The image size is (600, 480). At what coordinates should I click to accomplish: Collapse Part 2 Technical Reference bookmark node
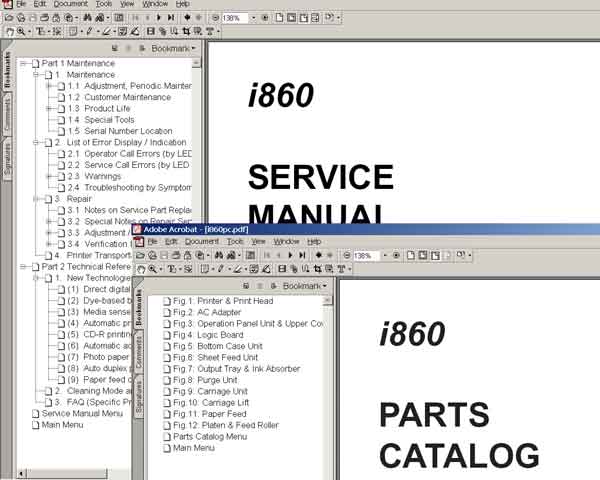click(24, 266)
